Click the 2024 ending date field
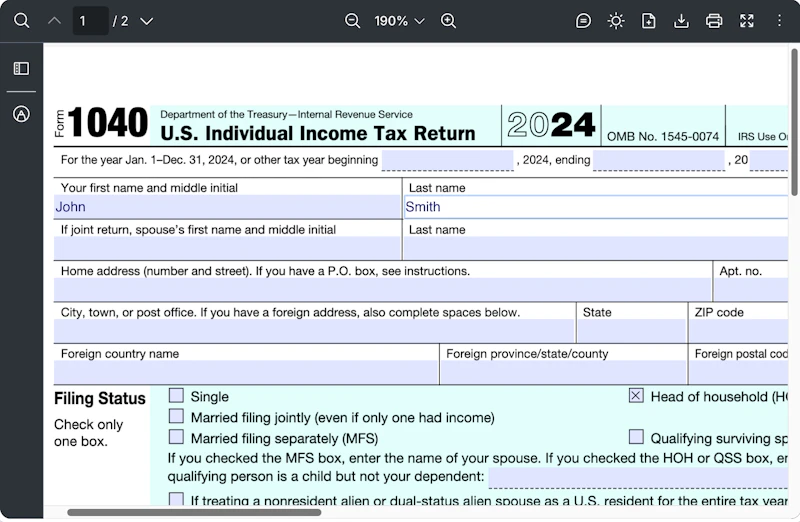Viewport: 800px width, 522px height. 659,160
